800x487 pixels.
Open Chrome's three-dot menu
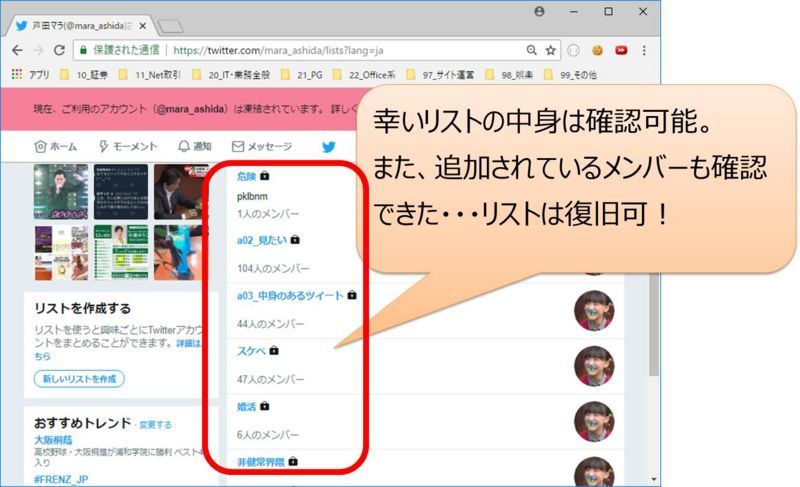(644, 50)
